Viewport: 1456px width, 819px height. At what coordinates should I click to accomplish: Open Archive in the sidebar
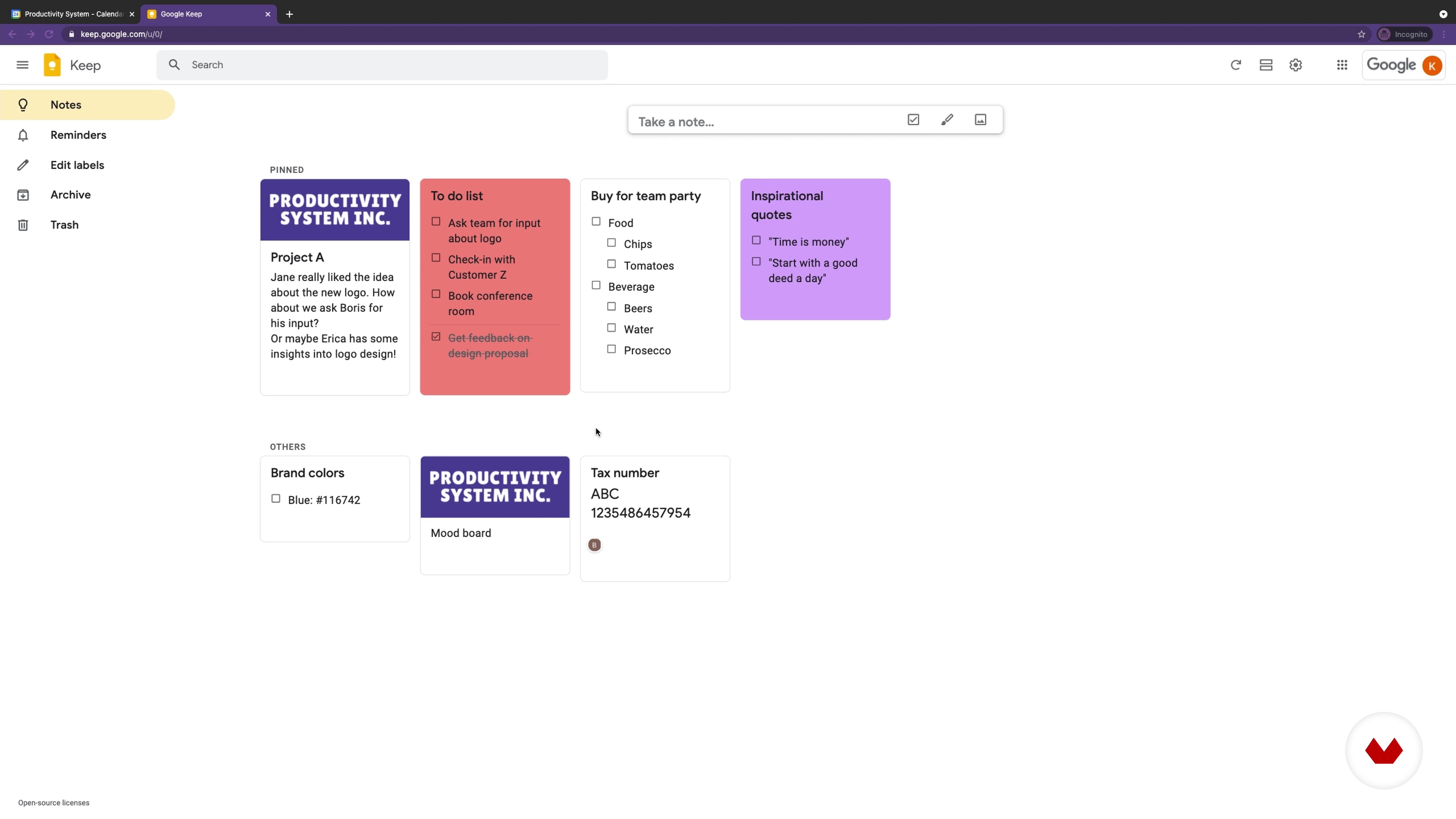[x=88, y=195]
